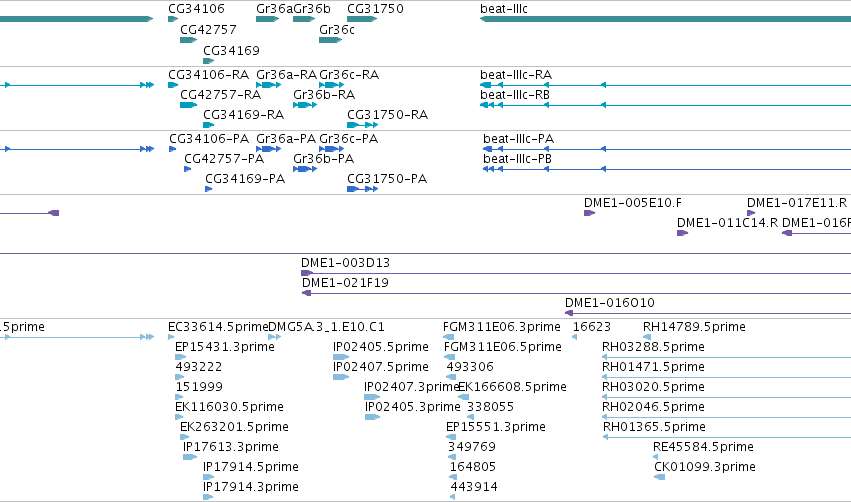Click the DME1-005E10.F clone end label
851x502 pixels.
[x=633, y=202]
